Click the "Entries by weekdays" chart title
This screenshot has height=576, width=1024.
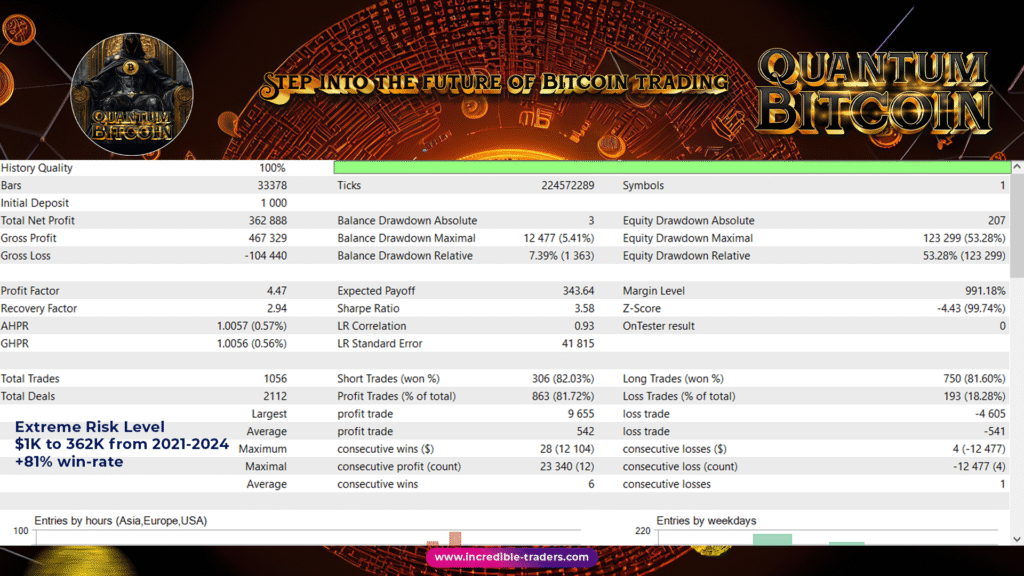click(706, 520)
